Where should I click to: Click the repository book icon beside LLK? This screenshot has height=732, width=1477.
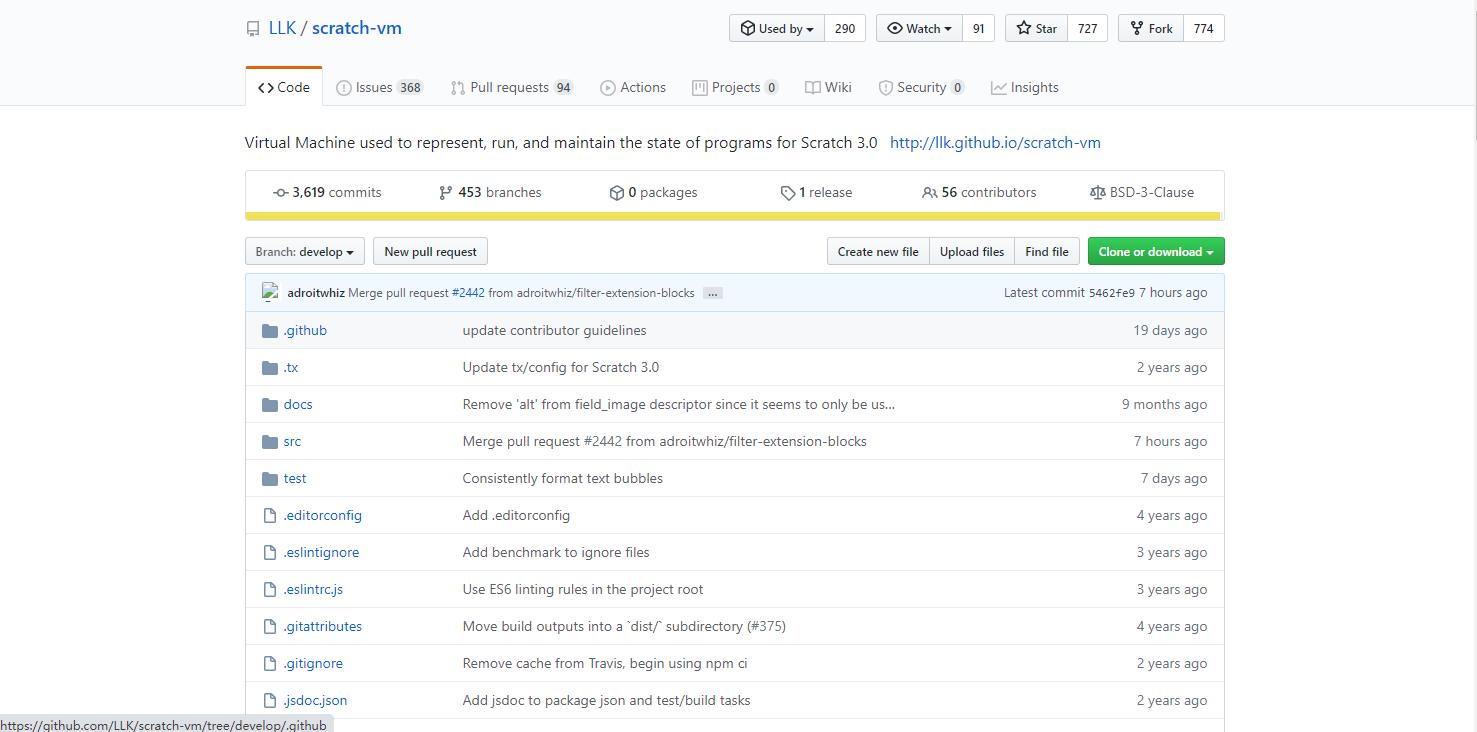point(253,29)
